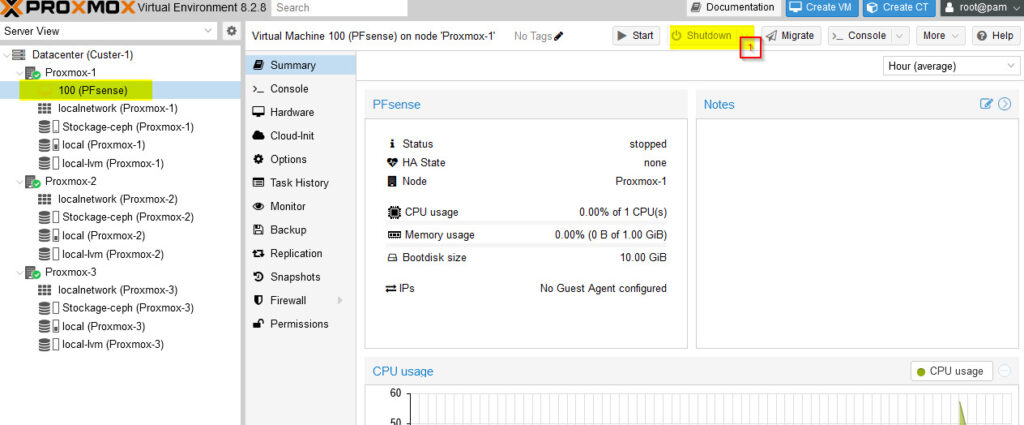Screen dimensions: 1024x425
Task: Select local (Proxmox-1) storage
Action: pos(120,145)
